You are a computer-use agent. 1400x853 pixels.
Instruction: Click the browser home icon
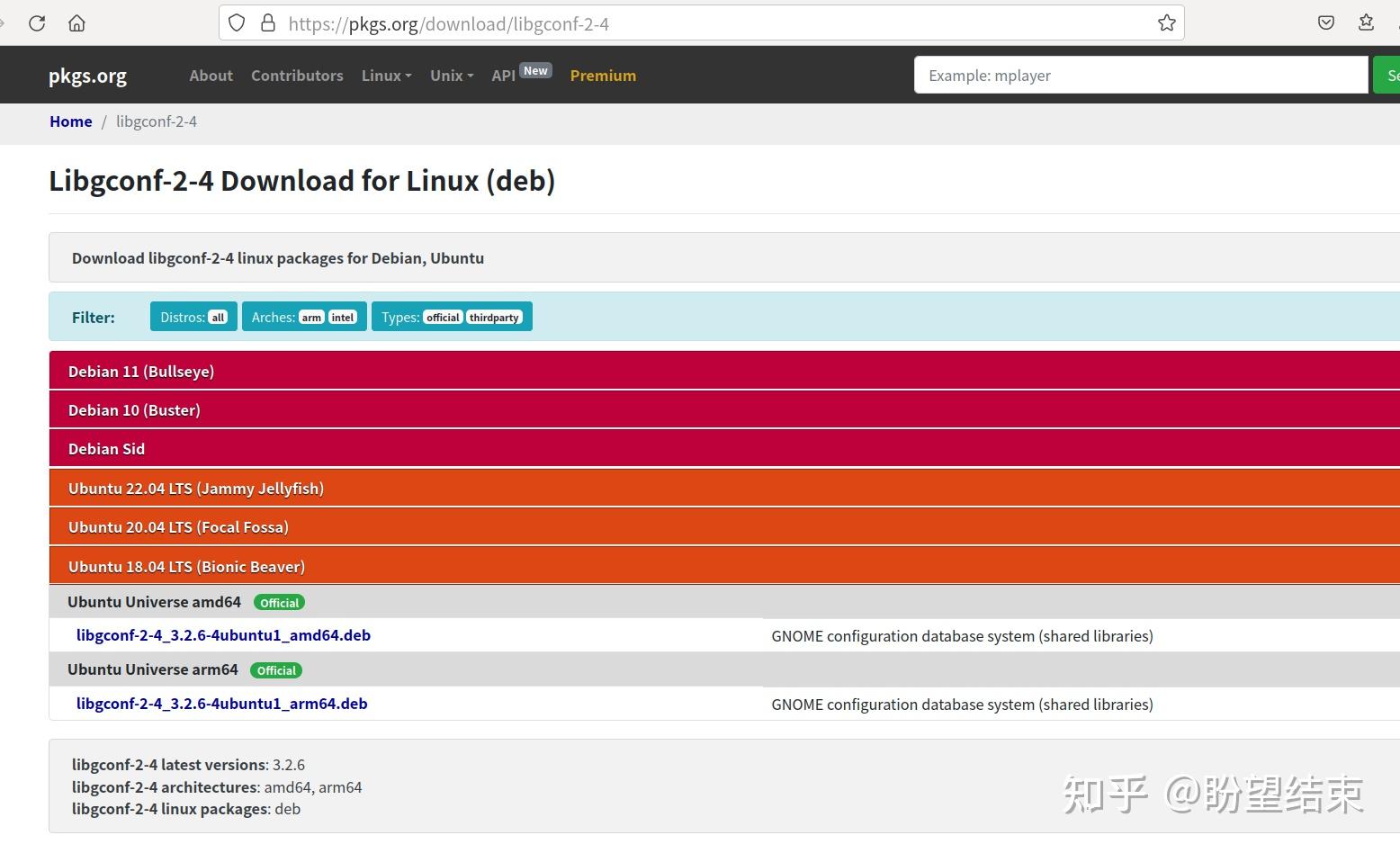coord(76,23)
